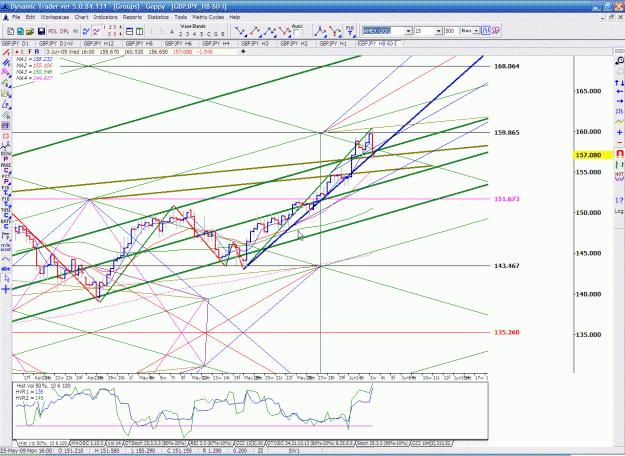Click the FIB time tool icon

pos(350,31)
